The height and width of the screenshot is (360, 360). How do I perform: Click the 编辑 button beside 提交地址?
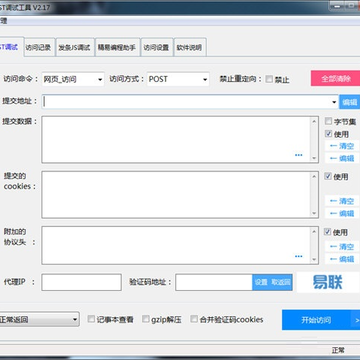coord(349,102)
